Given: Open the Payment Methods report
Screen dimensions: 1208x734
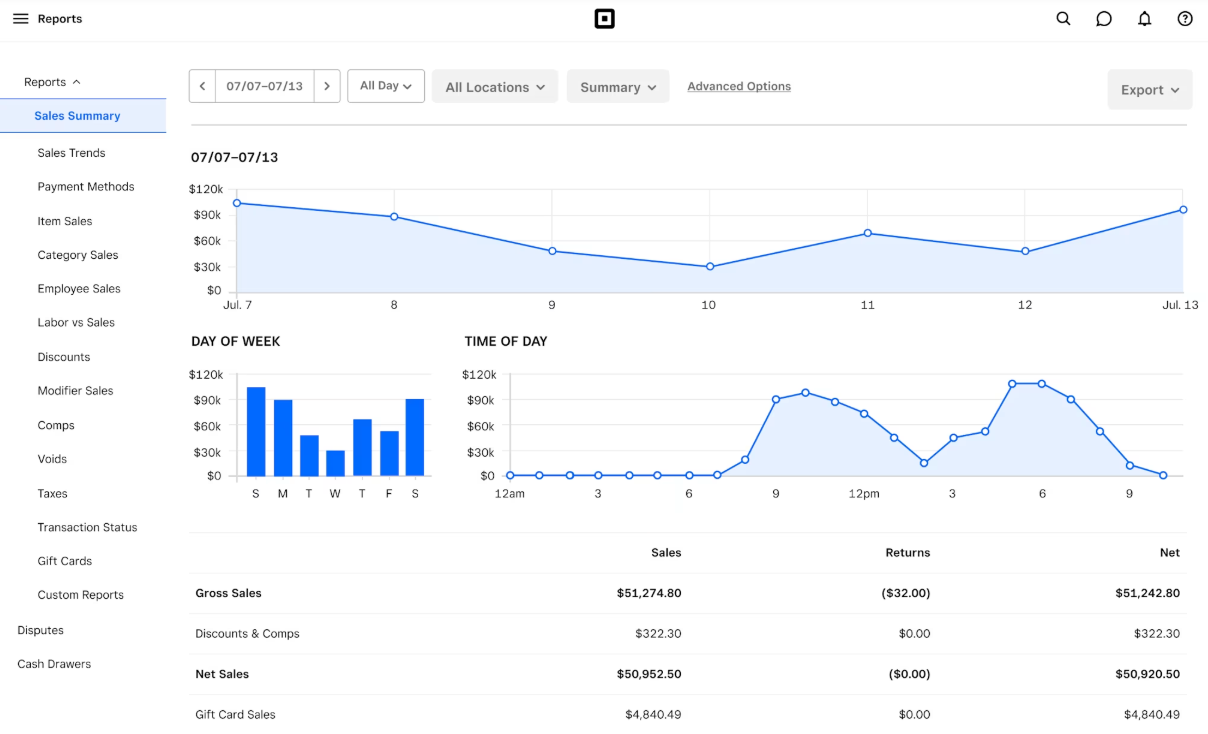Looking at the screenshot, I should coord(86,187).
